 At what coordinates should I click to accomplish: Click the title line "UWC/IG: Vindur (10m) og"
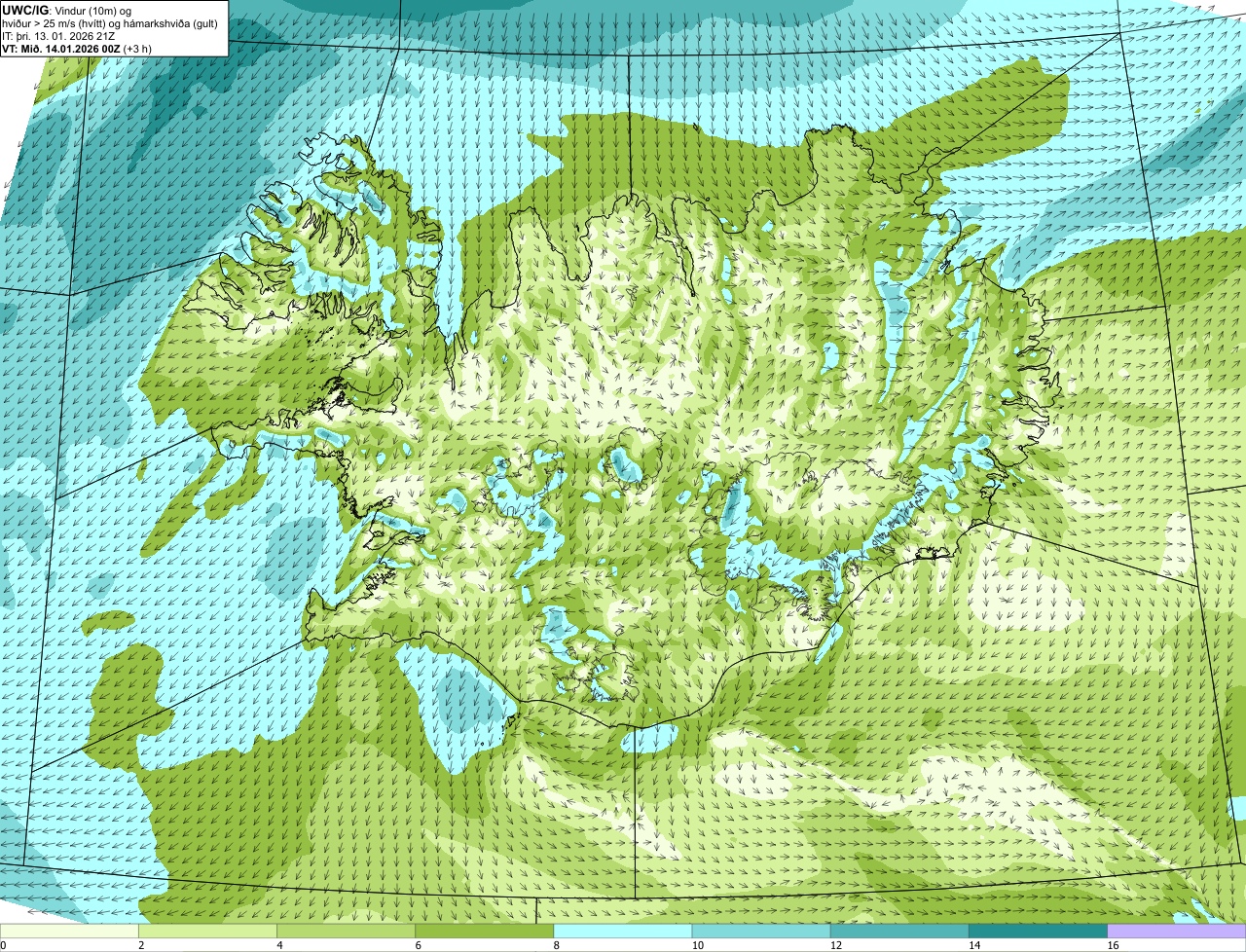67,9
